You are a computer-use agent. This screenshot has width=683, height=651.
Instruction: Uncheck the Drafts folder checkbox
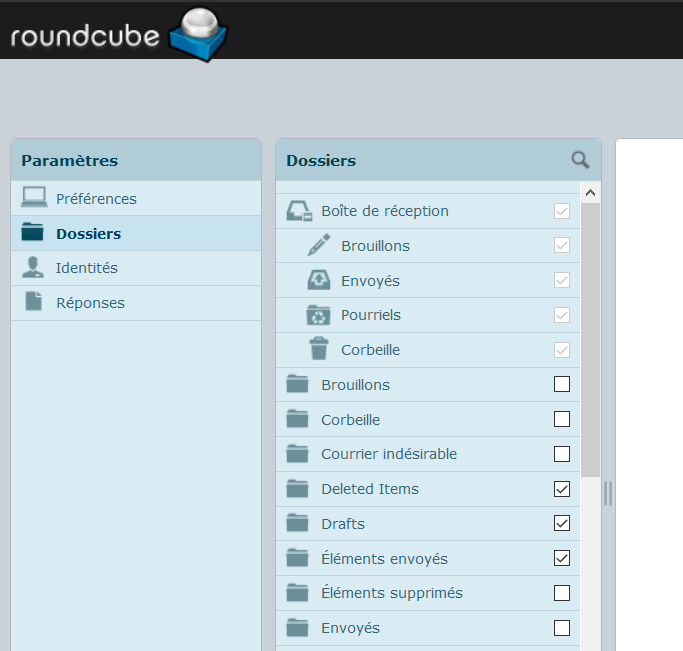pos(562,523)
